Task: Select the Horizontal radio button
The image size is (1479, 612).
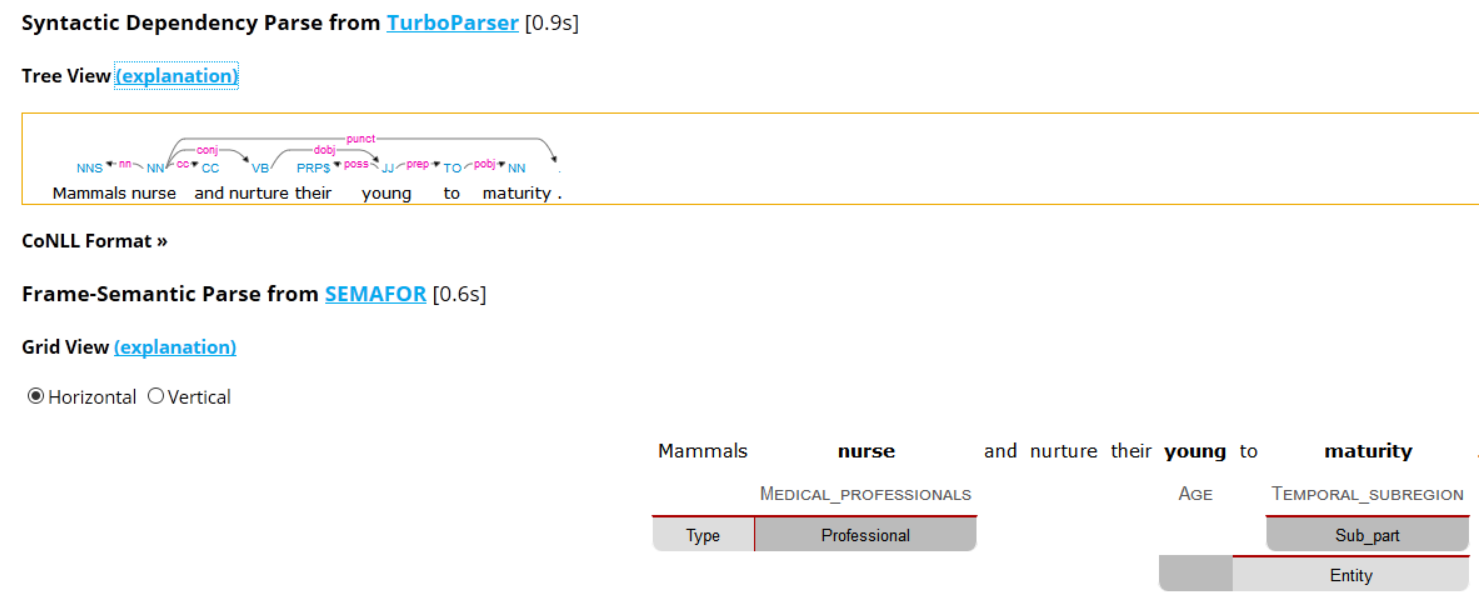Action: 36,396
